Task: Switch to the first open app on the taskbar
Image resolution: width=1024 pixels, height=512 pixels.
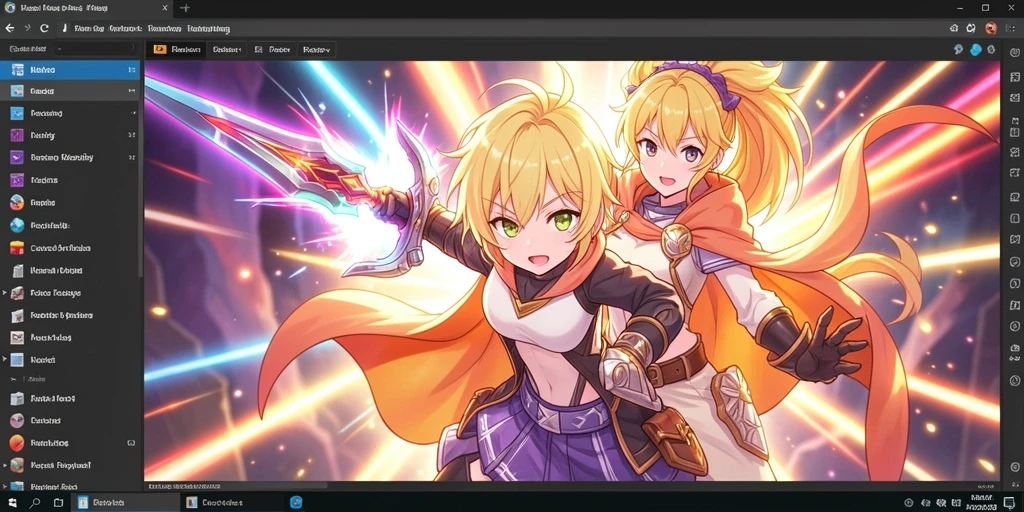Action: 124,502
